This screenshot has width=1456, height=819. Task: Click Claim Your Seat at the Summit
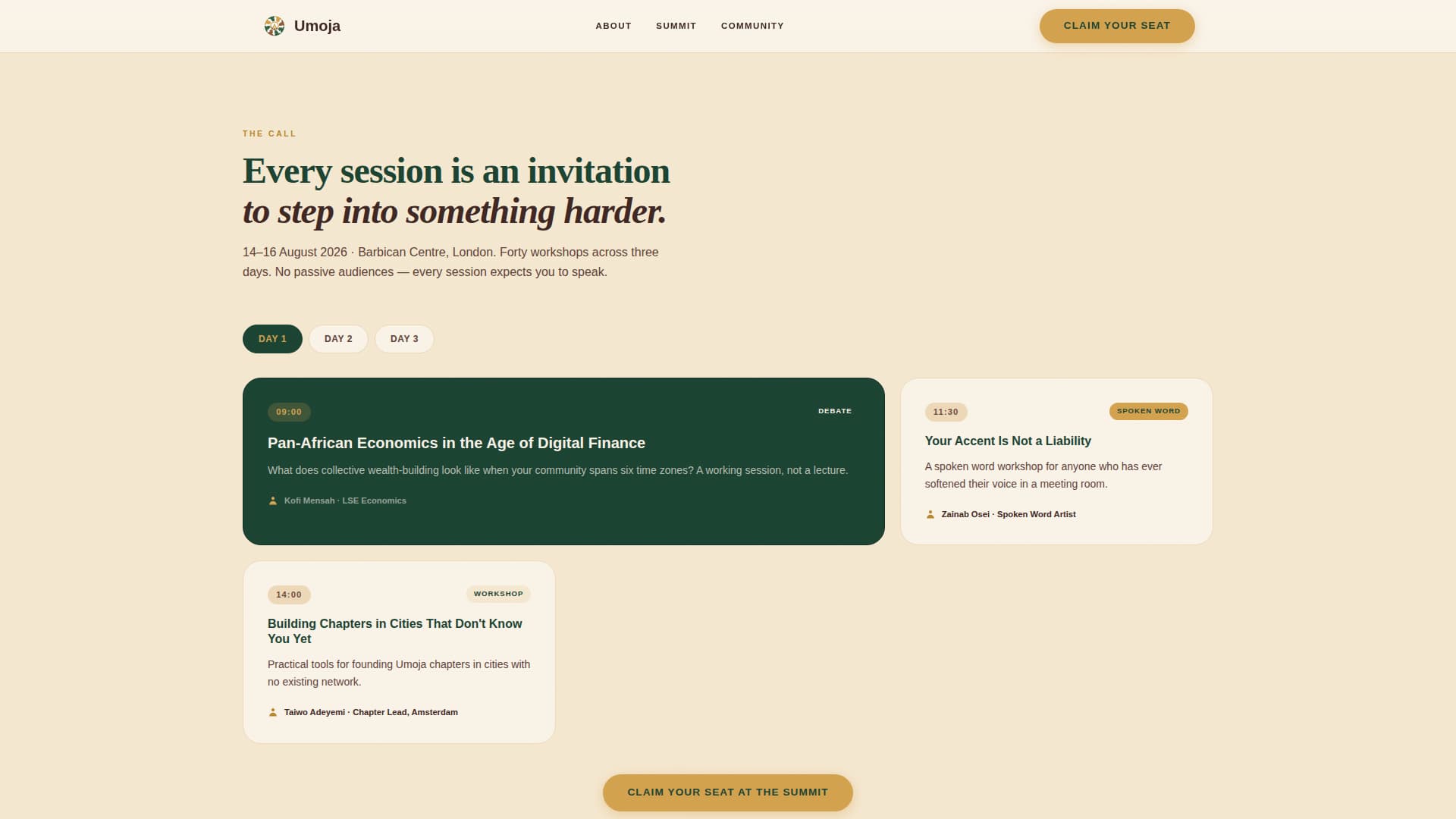[x=727, y=792]
